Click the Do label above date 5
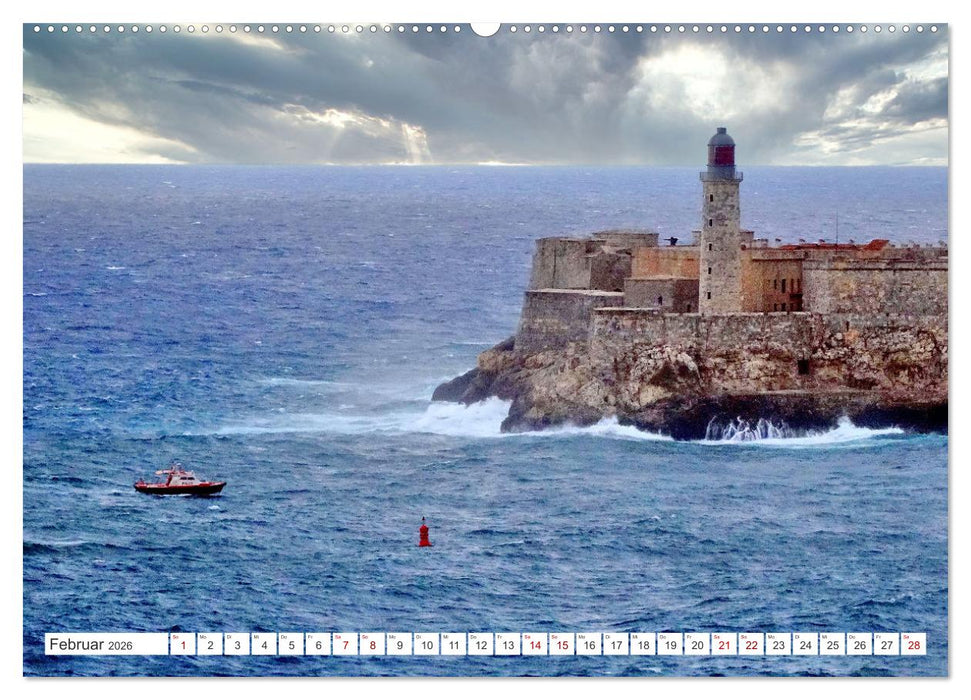Viewport: 971px width, 700px height. pos(285,637)
